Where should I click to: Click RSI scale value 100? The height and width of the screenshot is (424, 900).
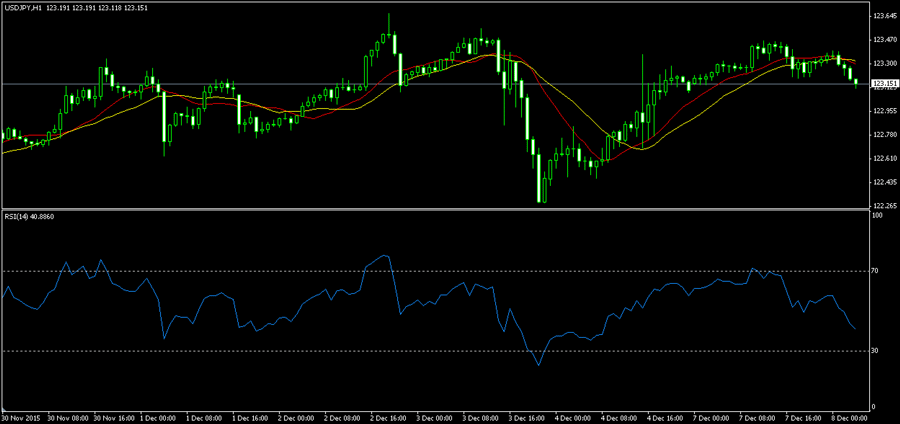point(878,216)
